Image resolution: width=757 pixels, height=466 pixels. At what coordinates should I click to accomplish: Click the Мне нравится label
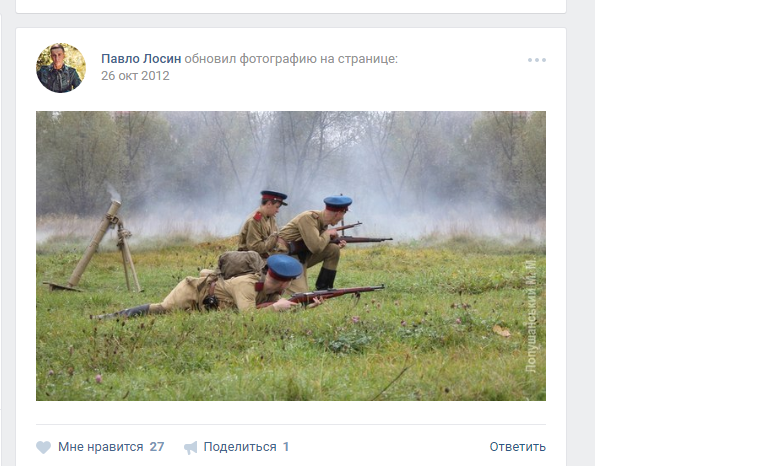click(x=100, y=447)
